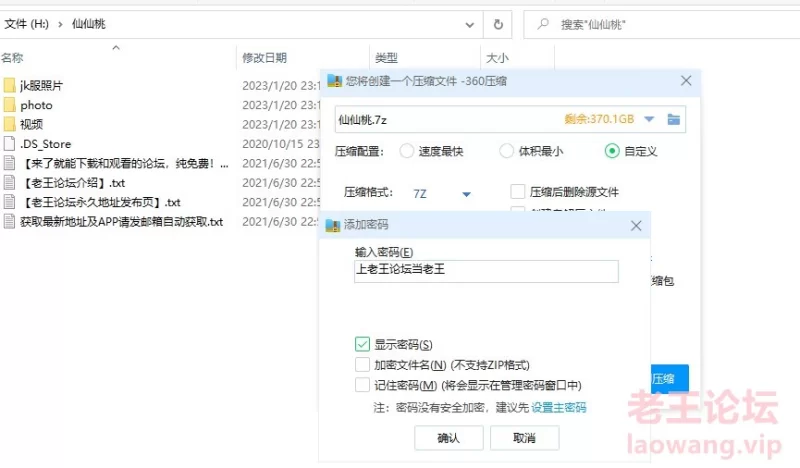Open the 视频 folder icon
Viewport: 800px width, 468px height.
(x=9, y=124)
